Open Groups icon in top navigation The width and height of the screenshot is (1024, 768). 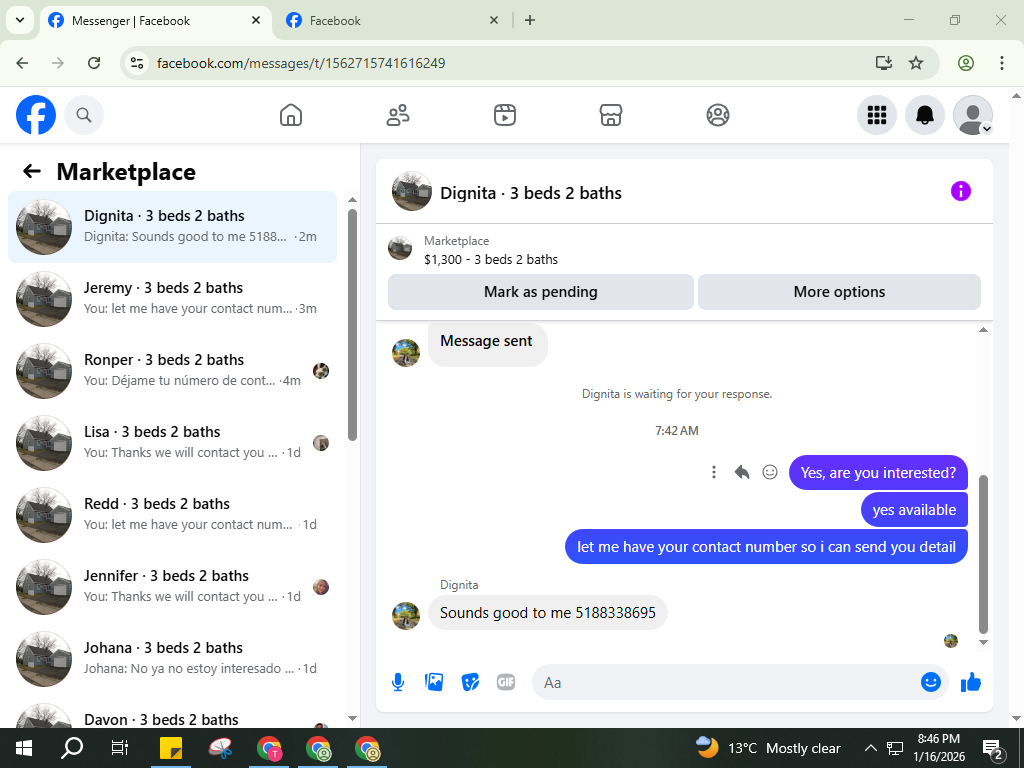click(x=718, y=115)
